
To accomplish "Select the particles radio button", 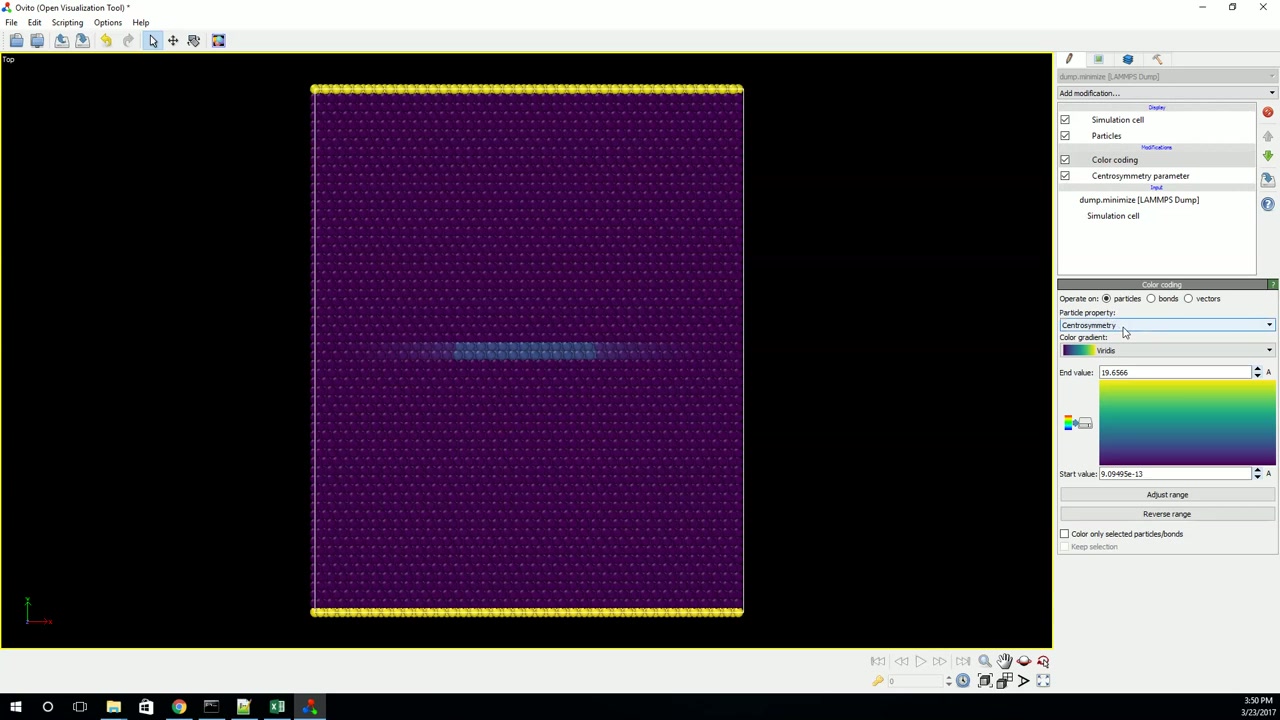I will pyautogui.click(x=1106, y=299).
